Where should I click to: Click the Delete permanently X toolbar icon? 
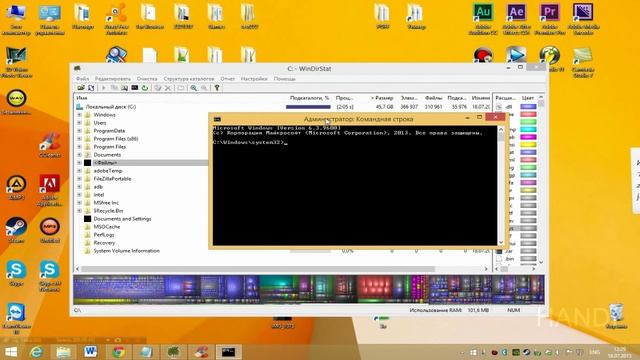(168, 88)
